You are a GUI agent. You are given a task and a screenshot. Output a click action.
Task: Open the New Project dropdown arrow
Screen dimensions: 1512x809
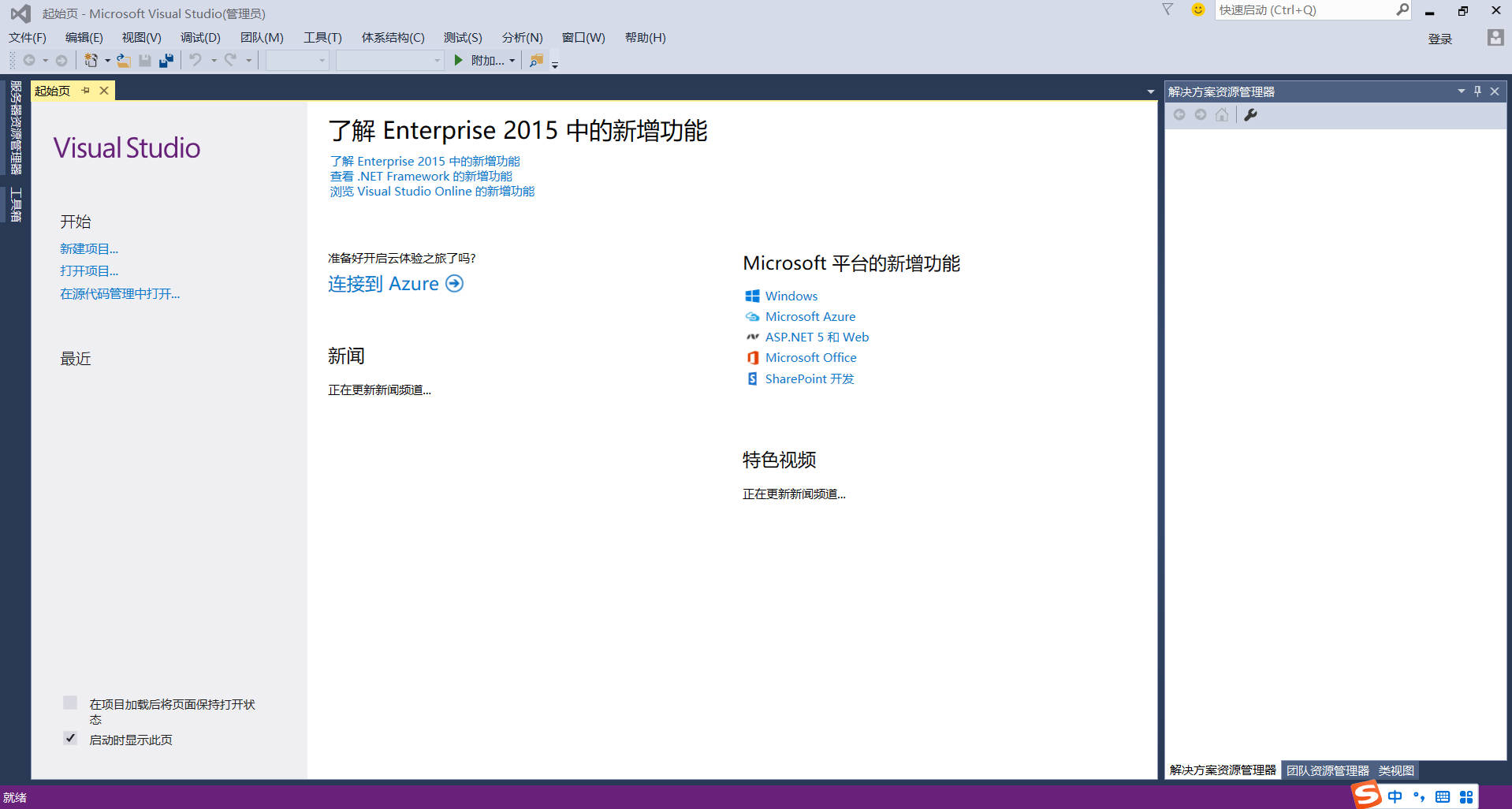pos(107,61)
